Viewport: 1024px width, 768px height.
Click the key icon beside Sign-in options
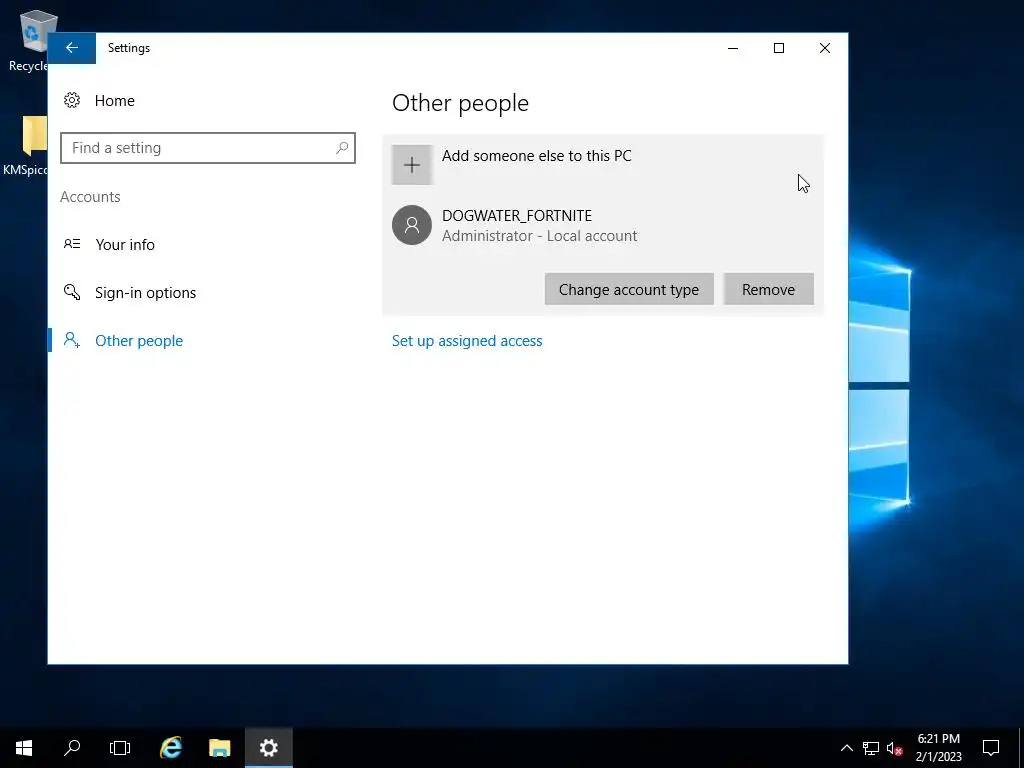(x=72, y=292)
